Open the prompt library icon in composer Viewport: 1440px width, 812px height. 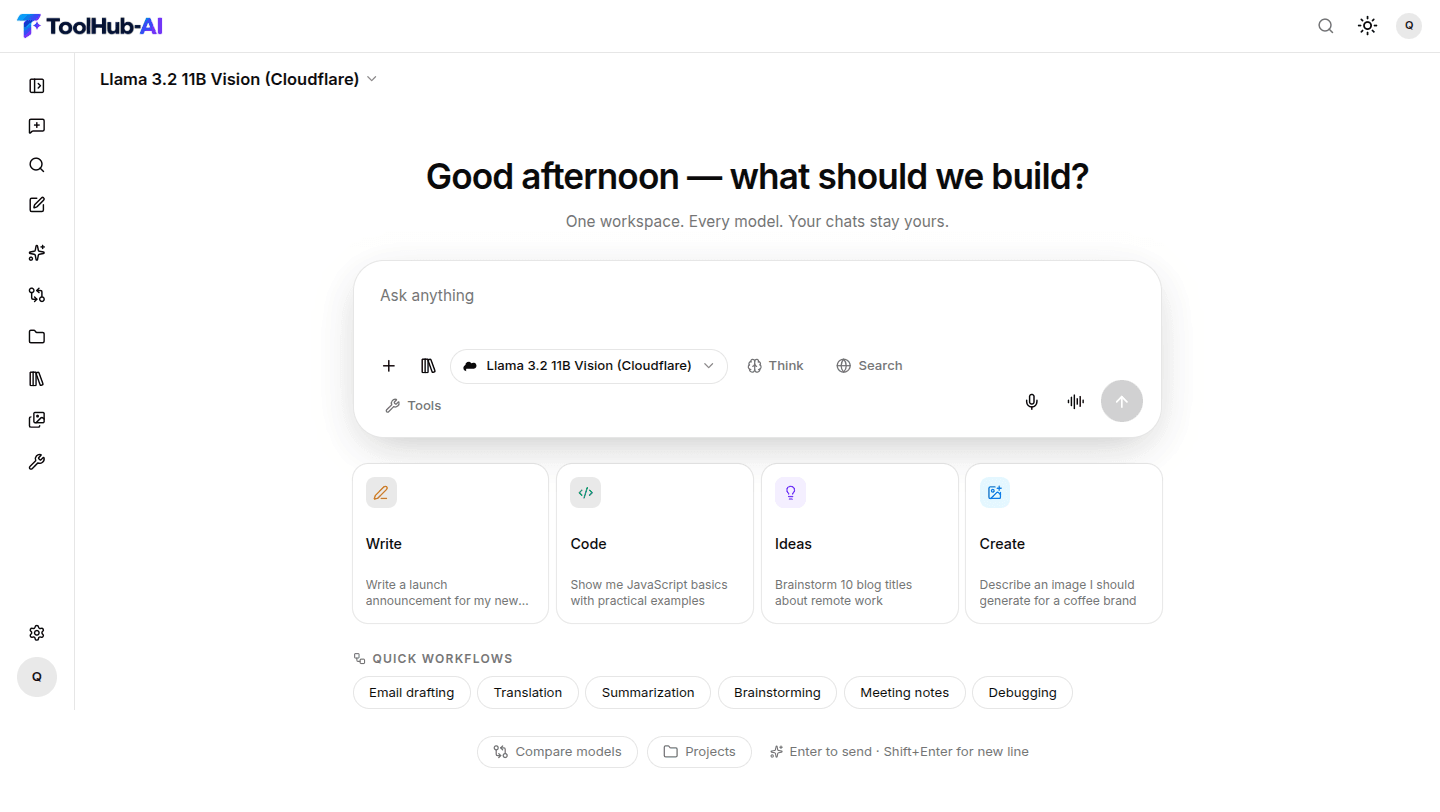click(428, 366)
